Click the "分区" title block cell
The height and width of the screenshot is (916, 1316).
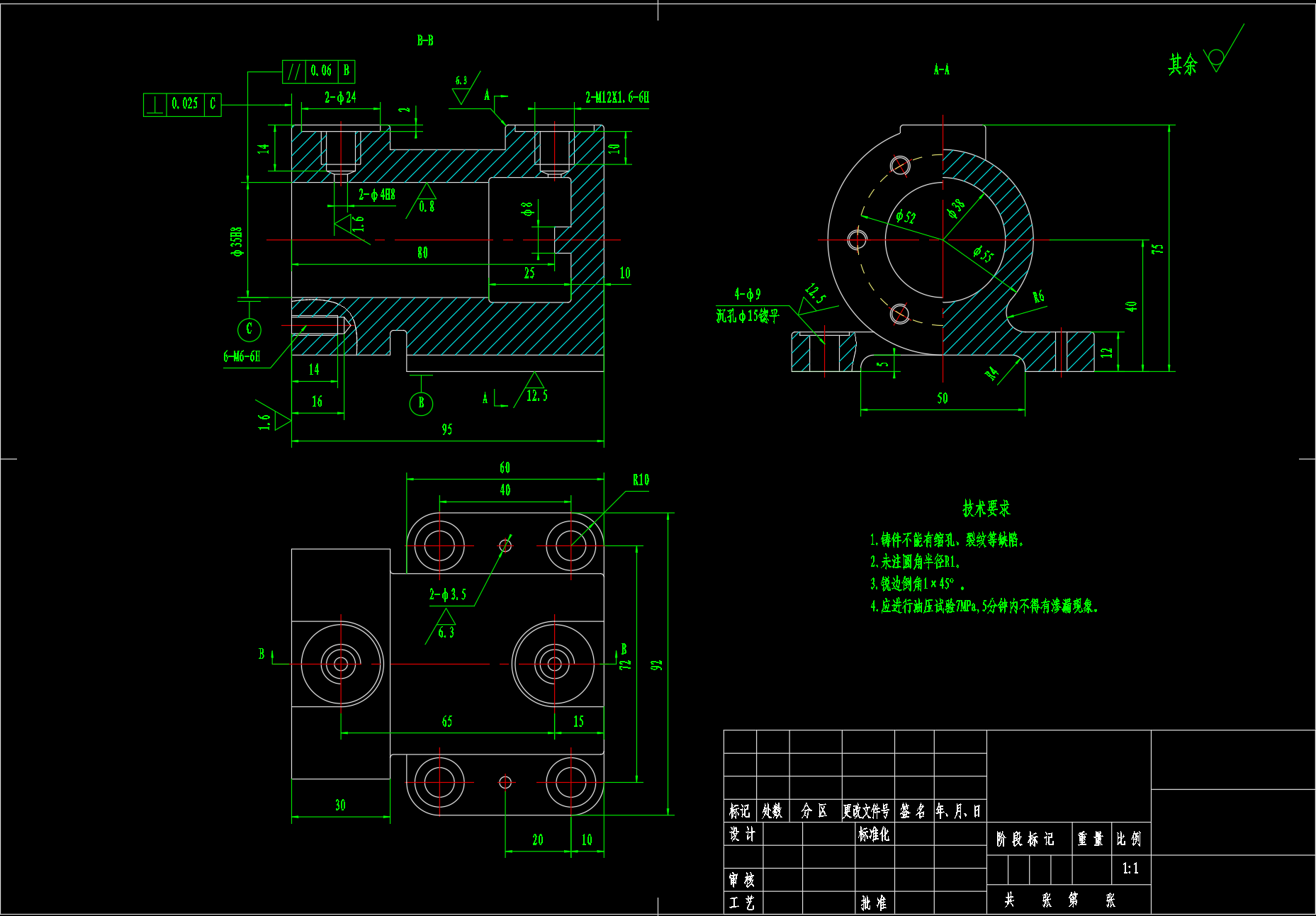[x=815, y=811]
